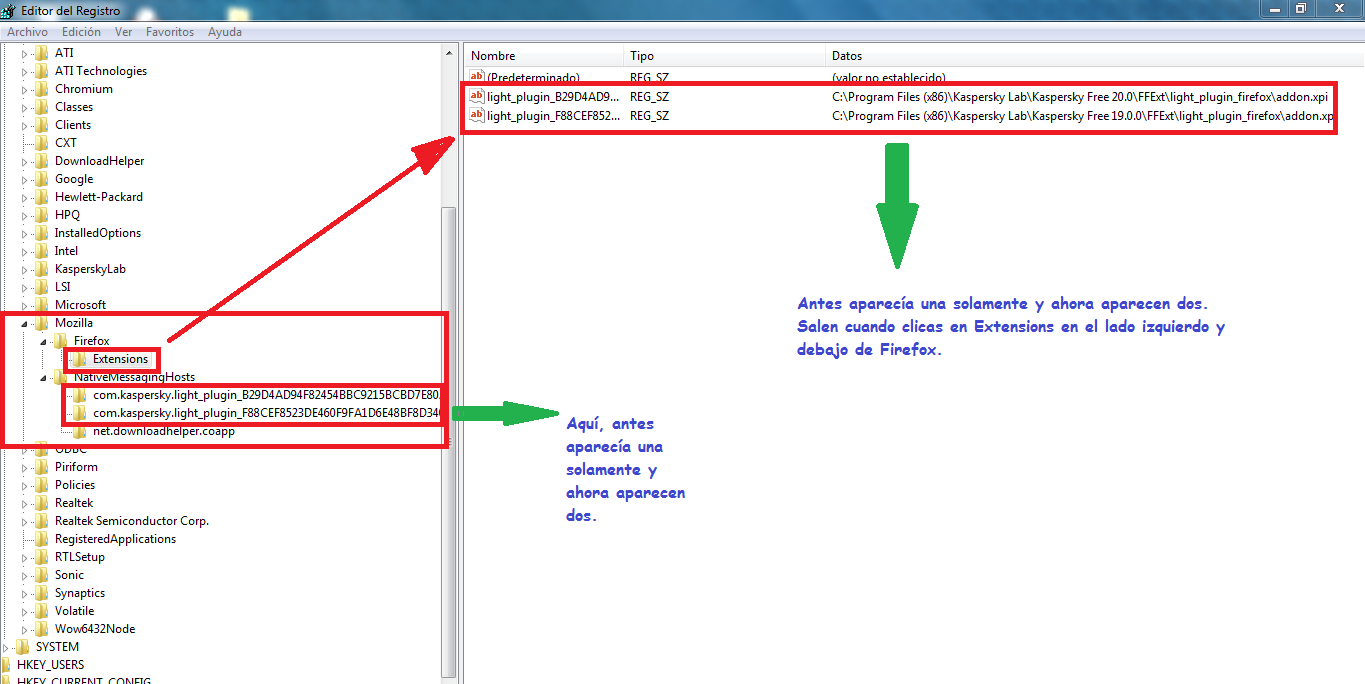Expand the ATI key
The width and height of the screenshot is (1365, 684).
click(26, 53)
